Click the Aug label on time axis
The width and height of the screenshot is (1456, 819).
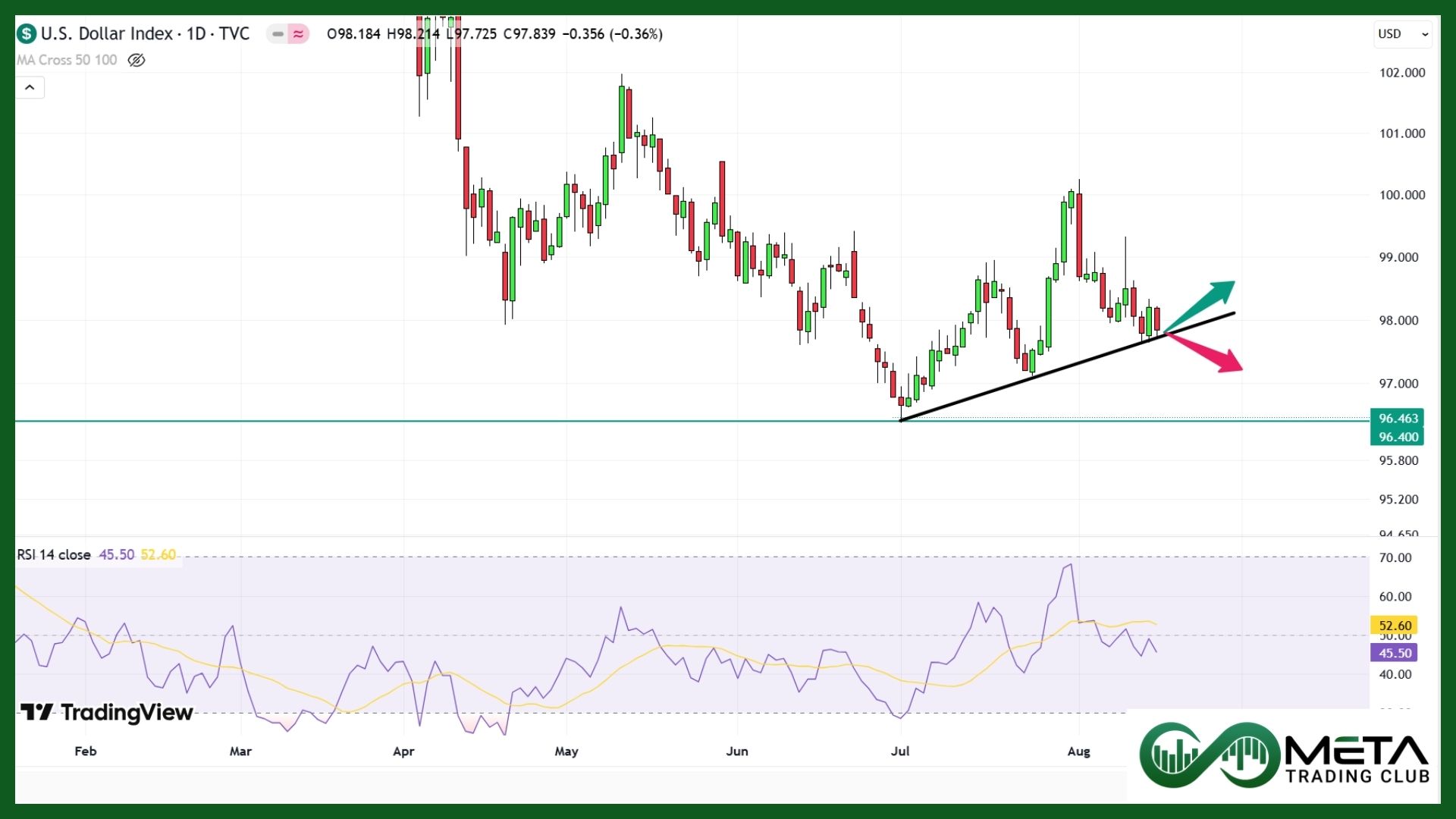click(x=1078, y=751)
